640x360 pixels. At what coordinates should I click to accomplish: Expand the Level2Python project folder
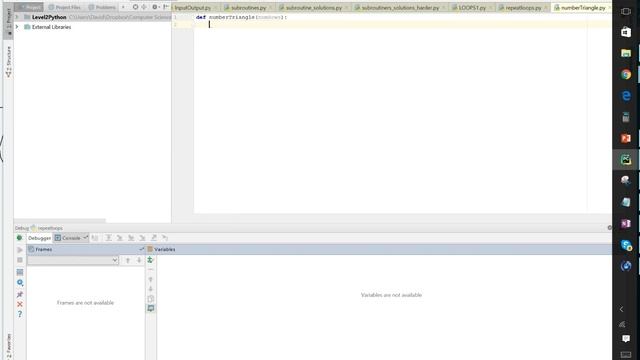pos(17,17)
